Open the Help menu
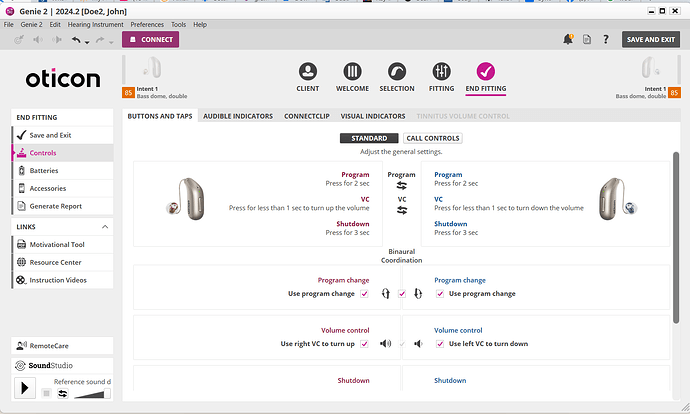690x414 pixels. click(x=200, y=25)
